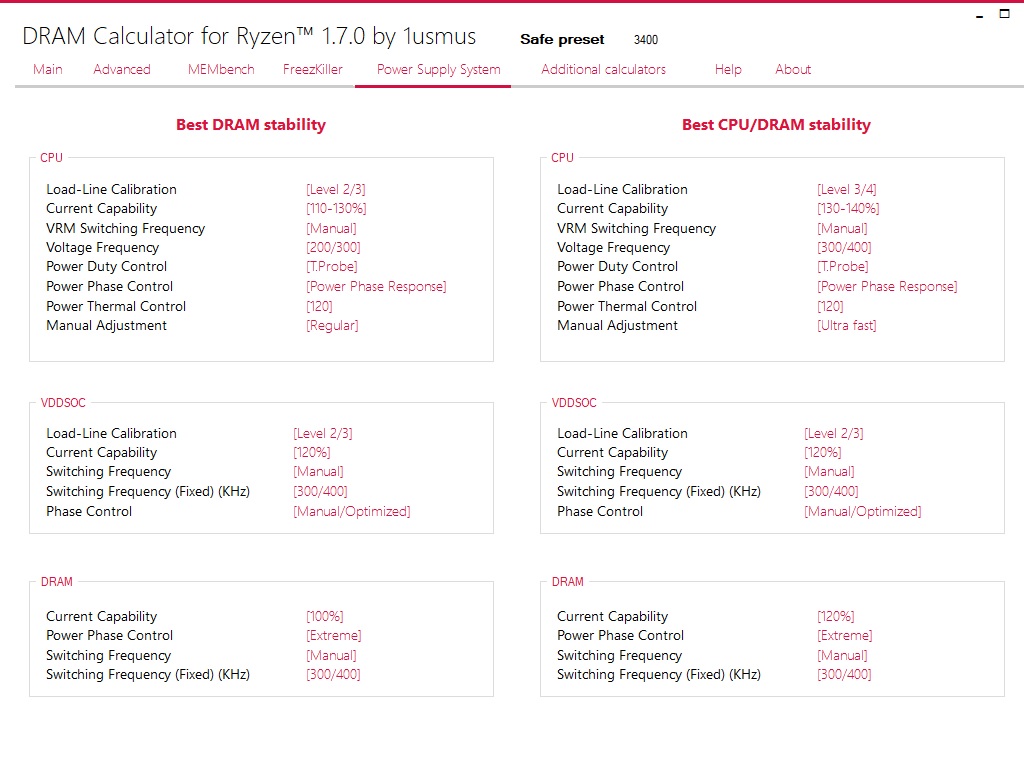Click right CPU [T.Probe] value
Viewport: 1024px width, 764px height.
pyautogui.click(x=842, y=266)
